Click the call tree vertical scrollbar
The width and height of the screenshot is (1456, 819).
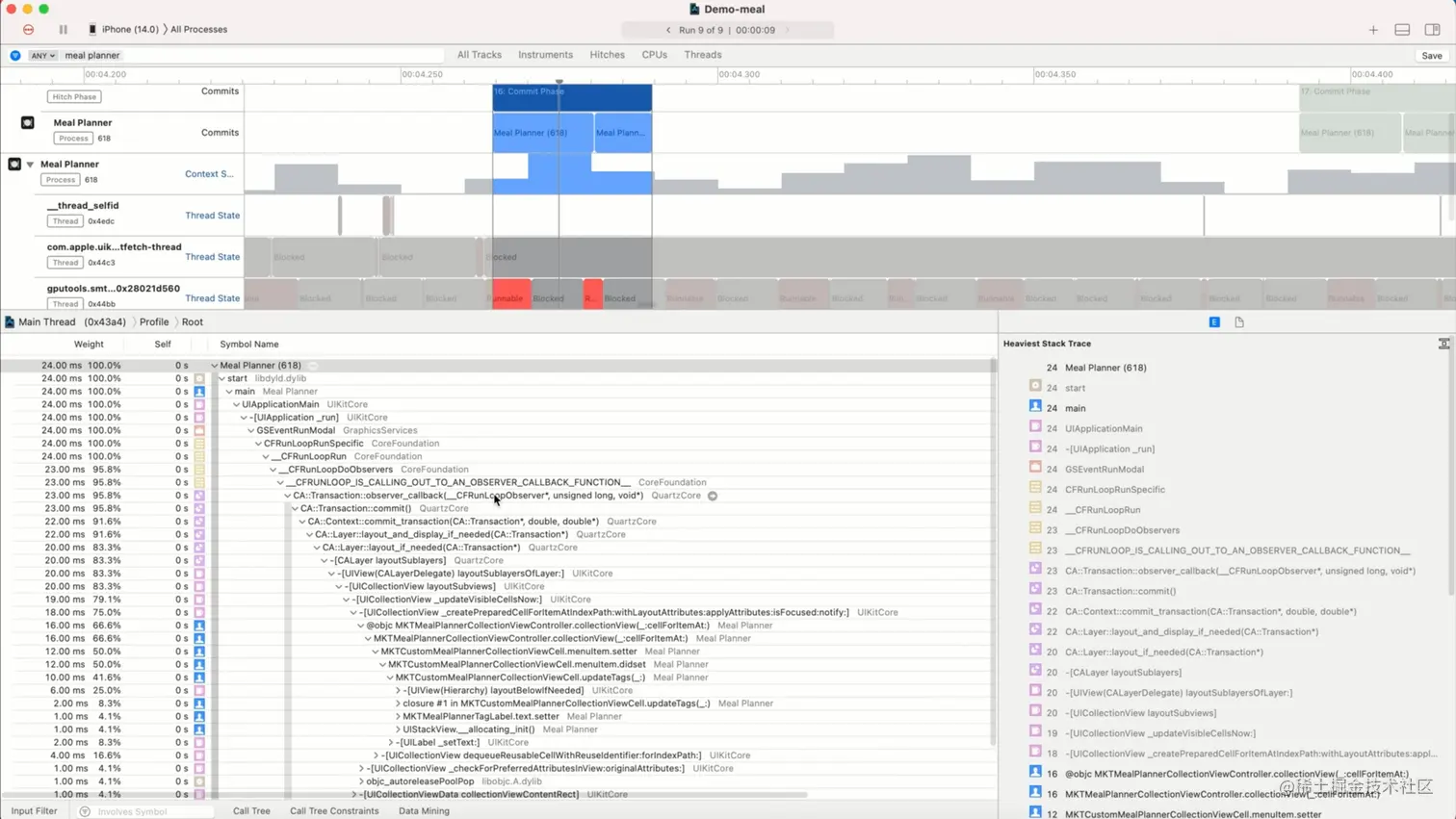coord(993,552)
